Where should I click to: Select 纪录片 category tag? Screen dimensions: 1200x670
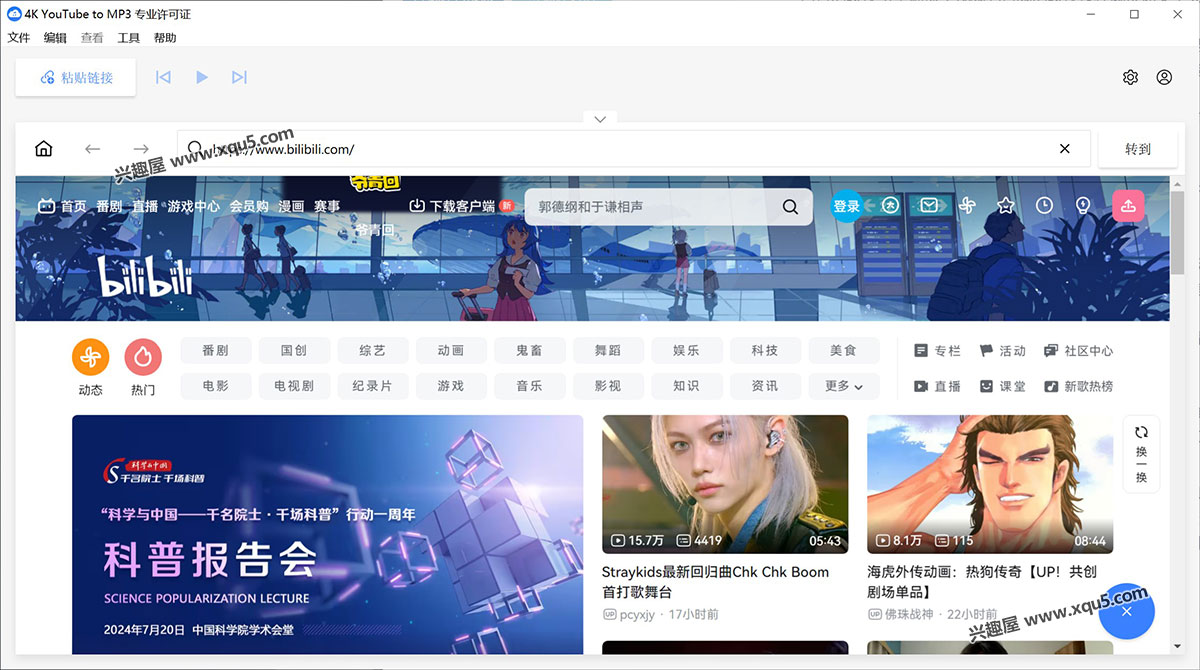click(372, 385)
